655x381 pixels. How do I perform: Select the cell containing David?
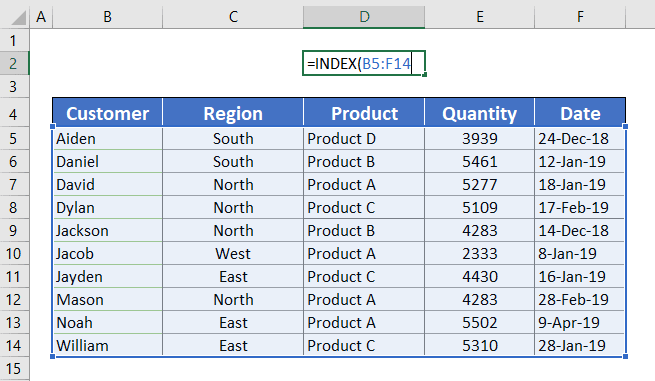click(x=107, y=185)
